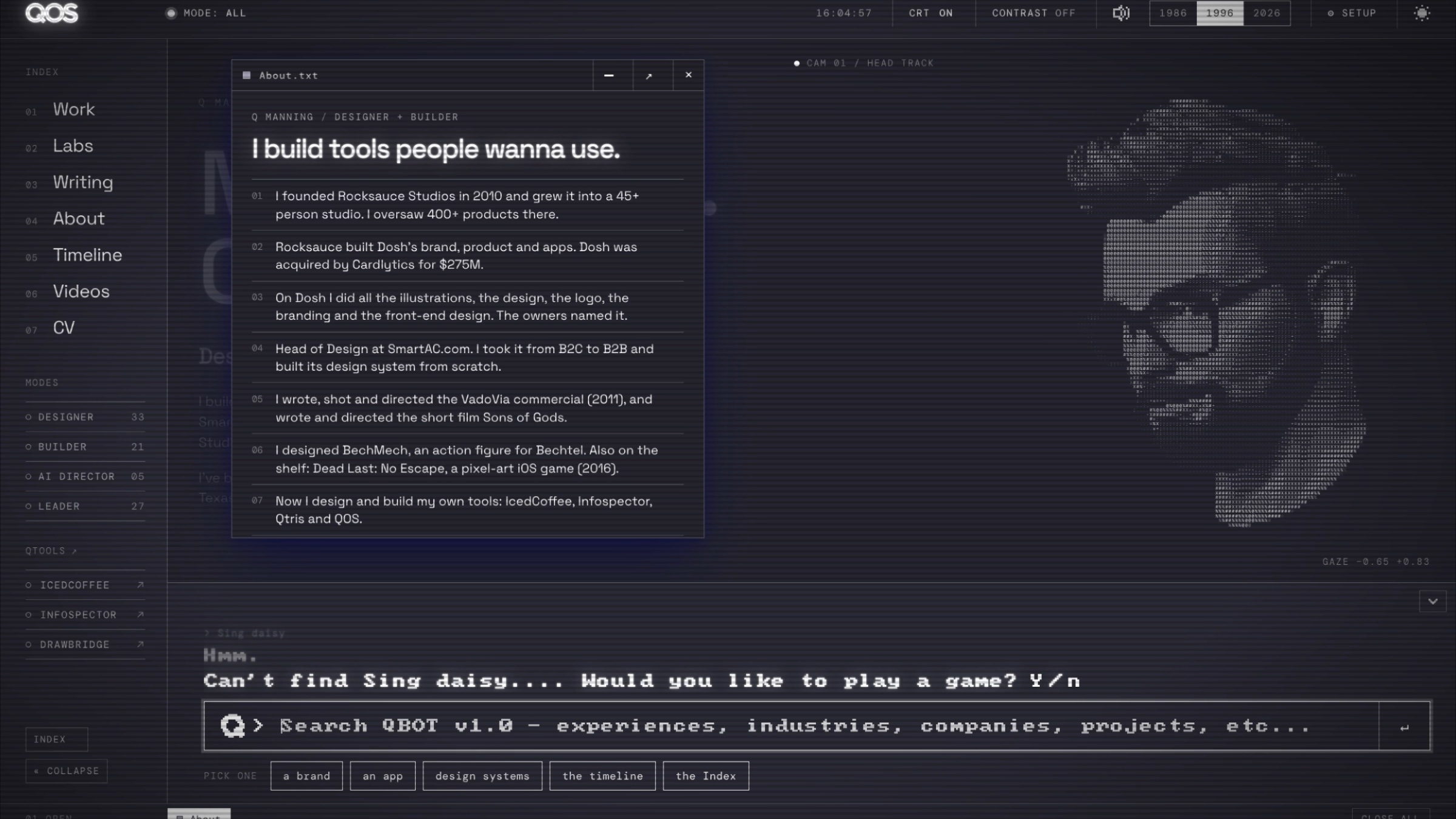Open the SETUP menu

click(x=1352, y=13)
